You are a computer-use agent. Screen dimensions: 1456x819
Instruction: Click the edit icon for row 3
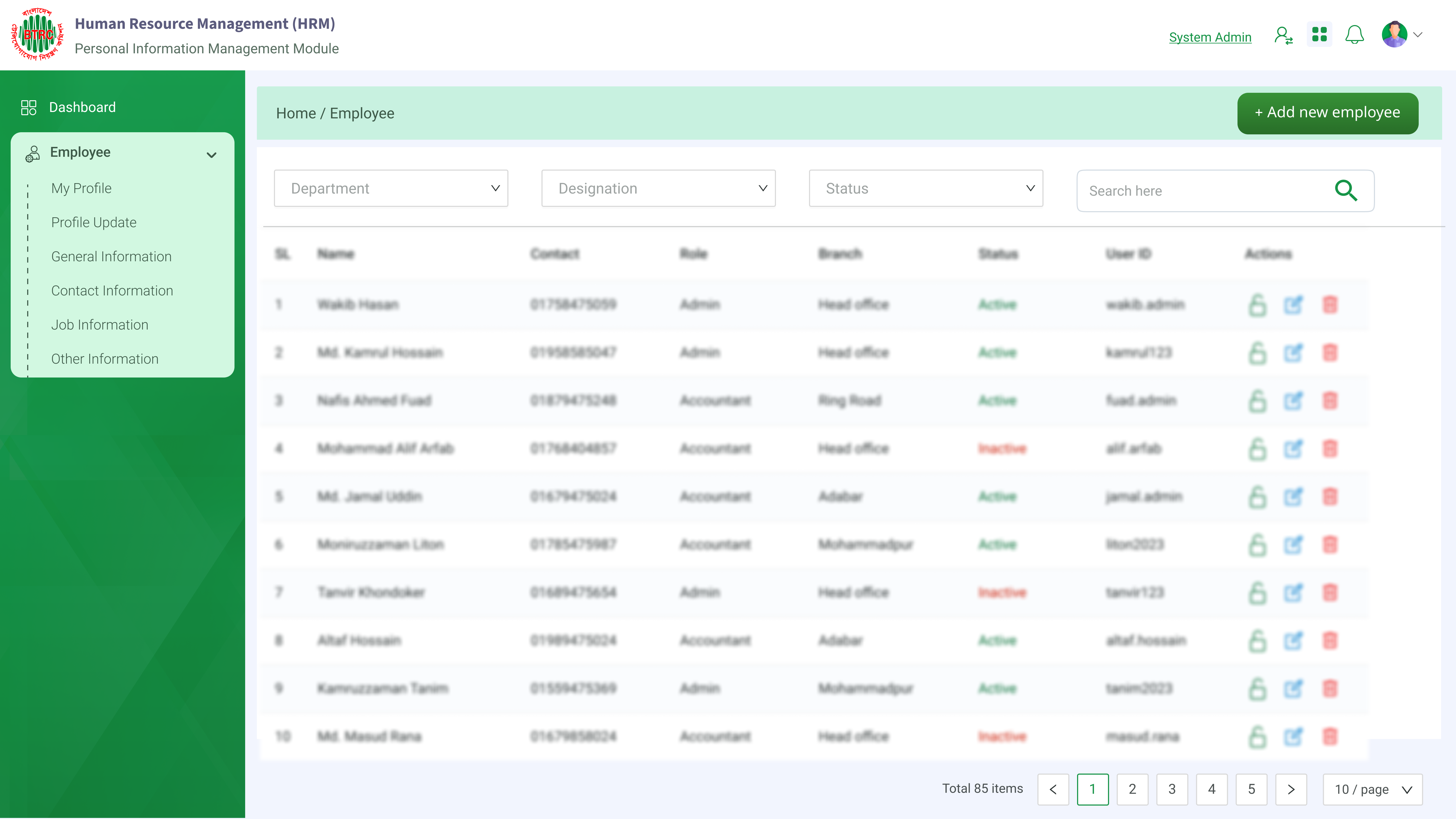click(x=1293, y=401)
